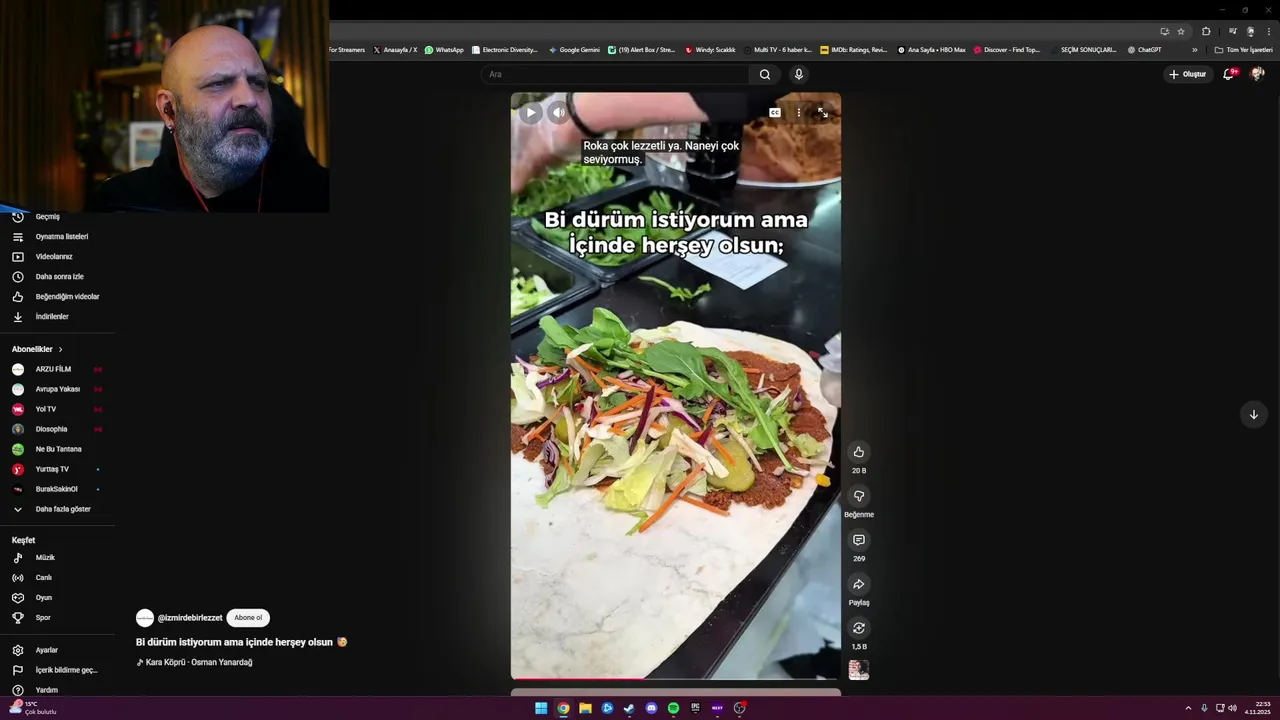Open the Kara Köprü - Osman Yanardağ sound
This screenshot has width=1280, height=720.
194,662
